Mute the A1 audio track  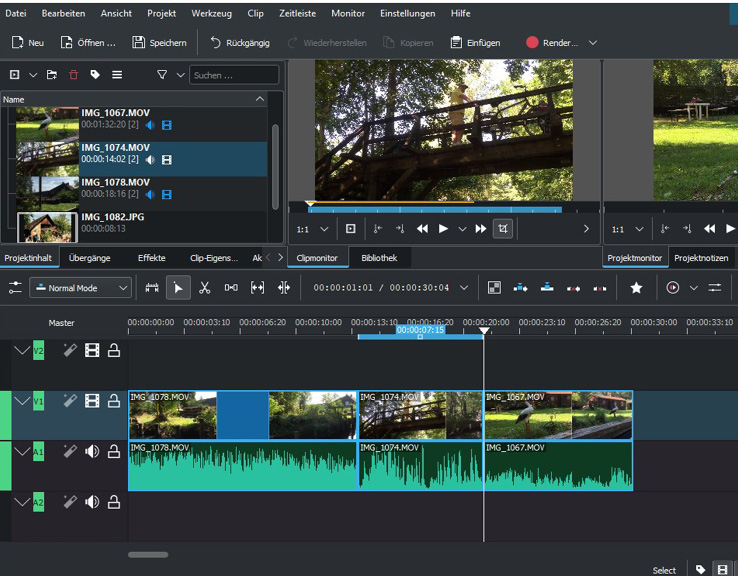tap(92, 451)
